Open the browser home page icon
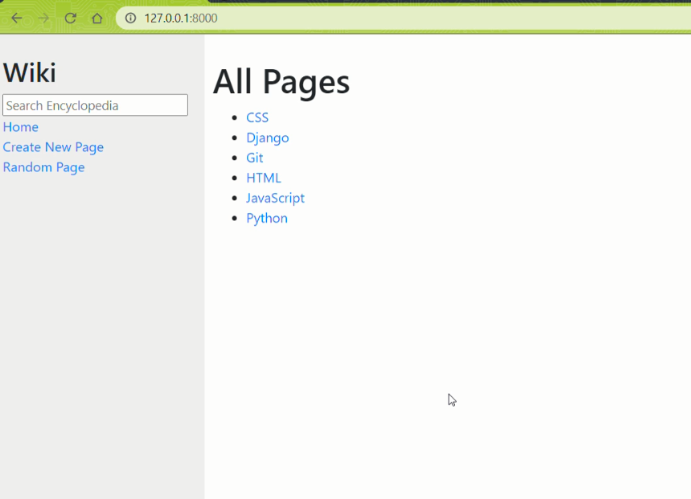This screenshot has width=691, height=499. point(97,18)
